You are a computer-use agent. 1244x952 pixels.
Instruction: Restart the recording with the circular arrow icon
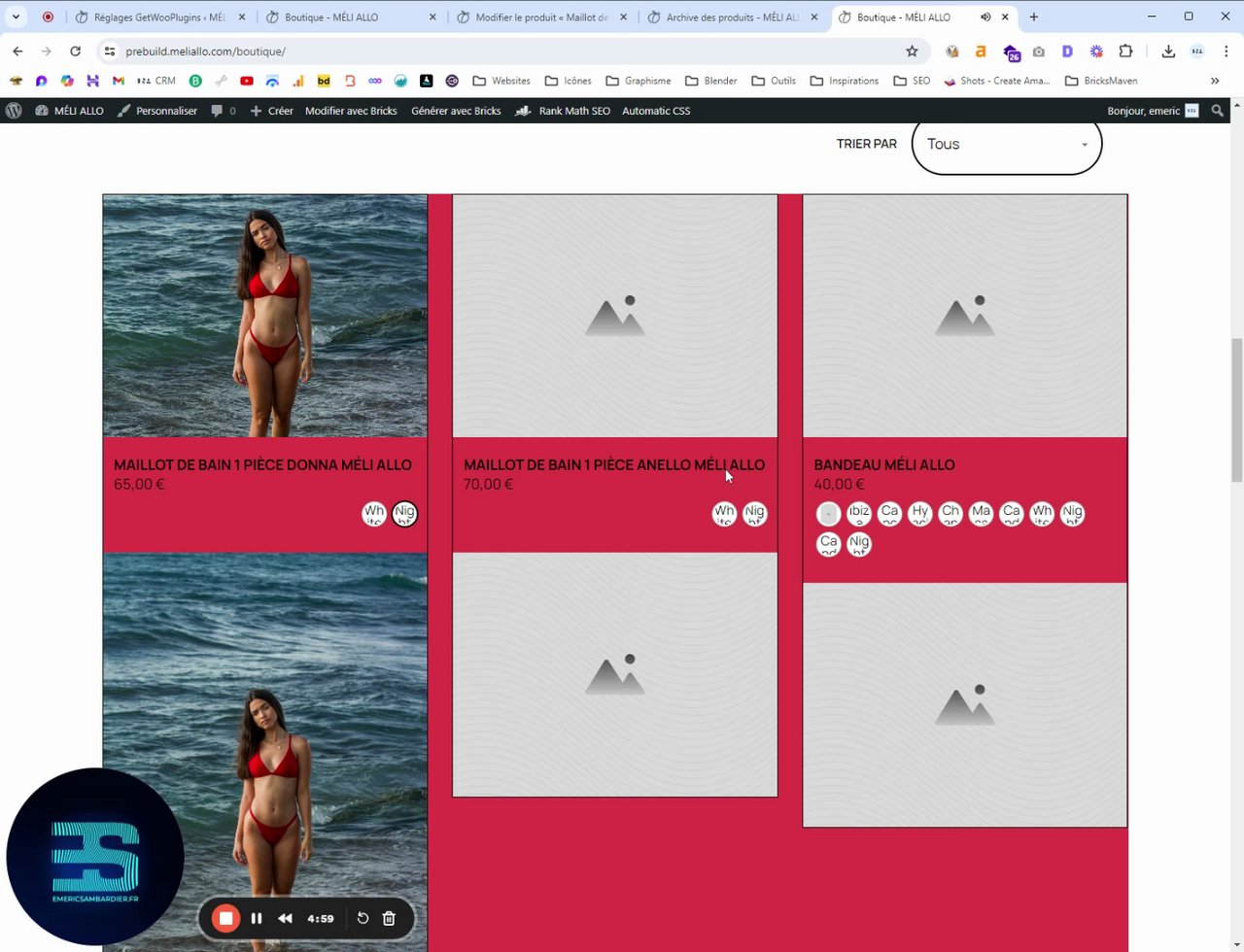point(363,918)
